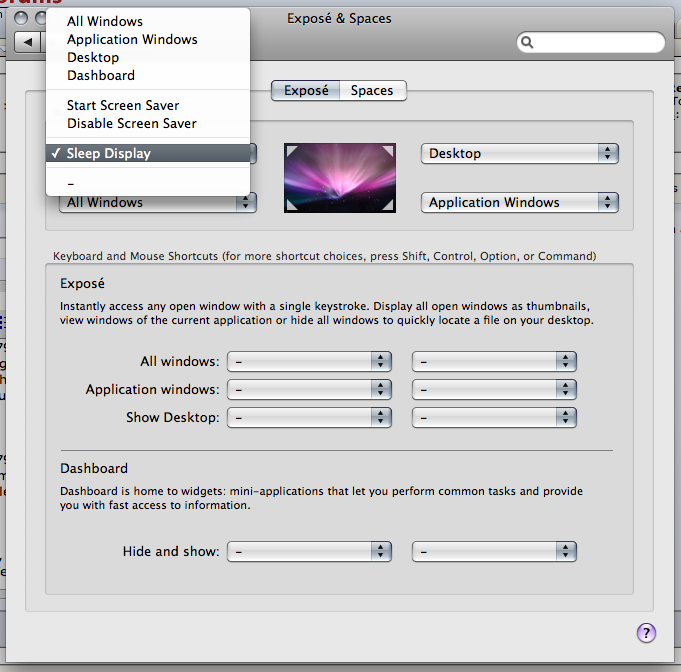Open second Hide and show dropdown
681x672 pixels.
coord(494,552)
